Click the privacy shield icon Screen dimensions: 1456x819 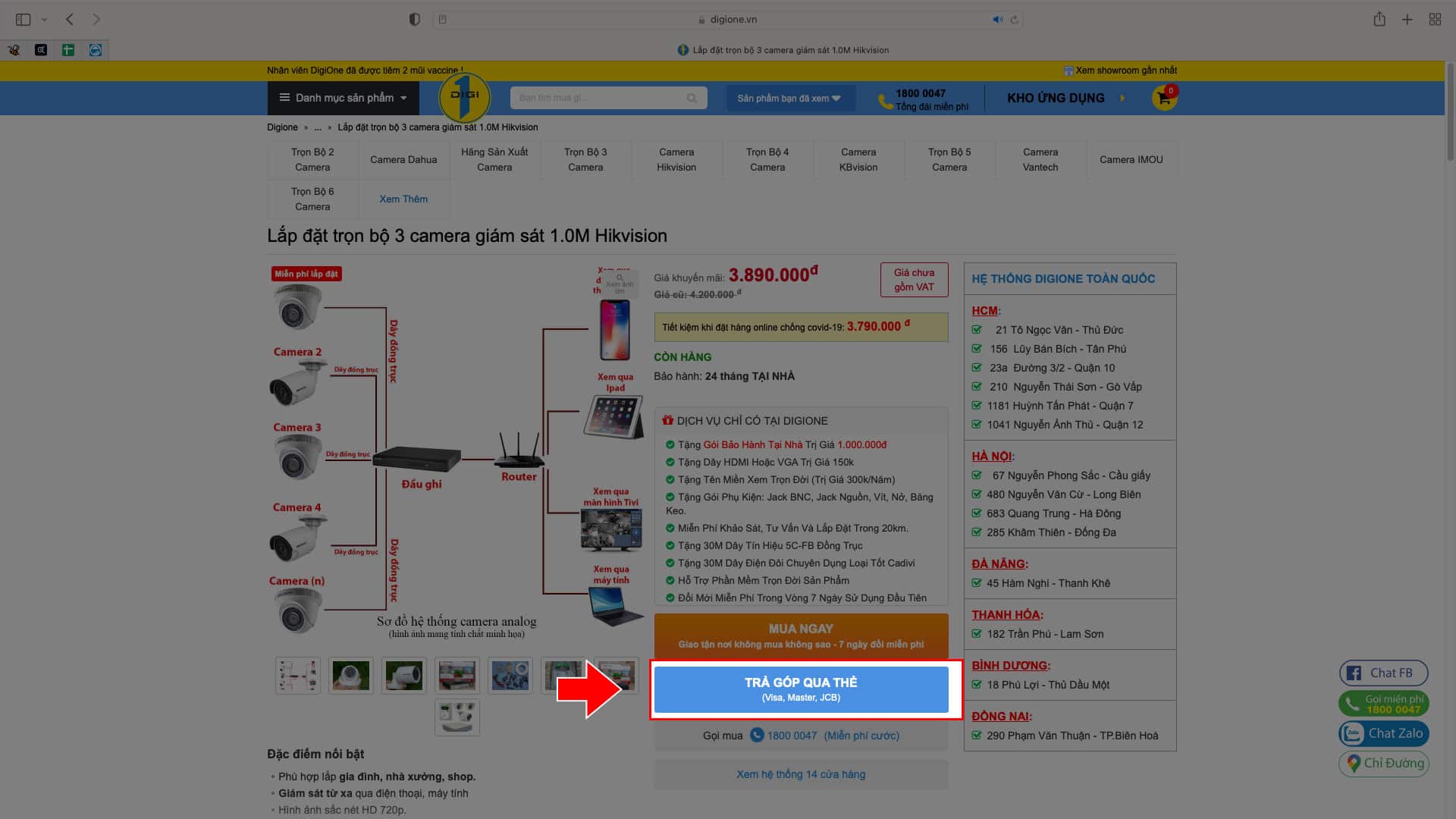point(414,20)
